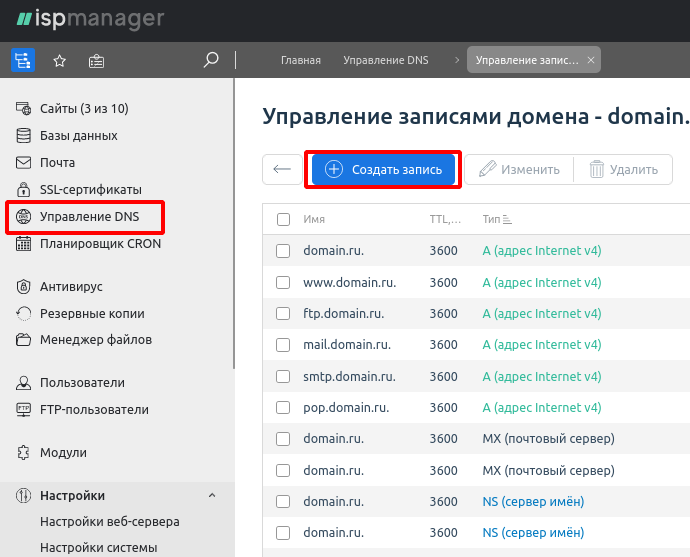
Task: Click the back arrow button
Action: 282,169
